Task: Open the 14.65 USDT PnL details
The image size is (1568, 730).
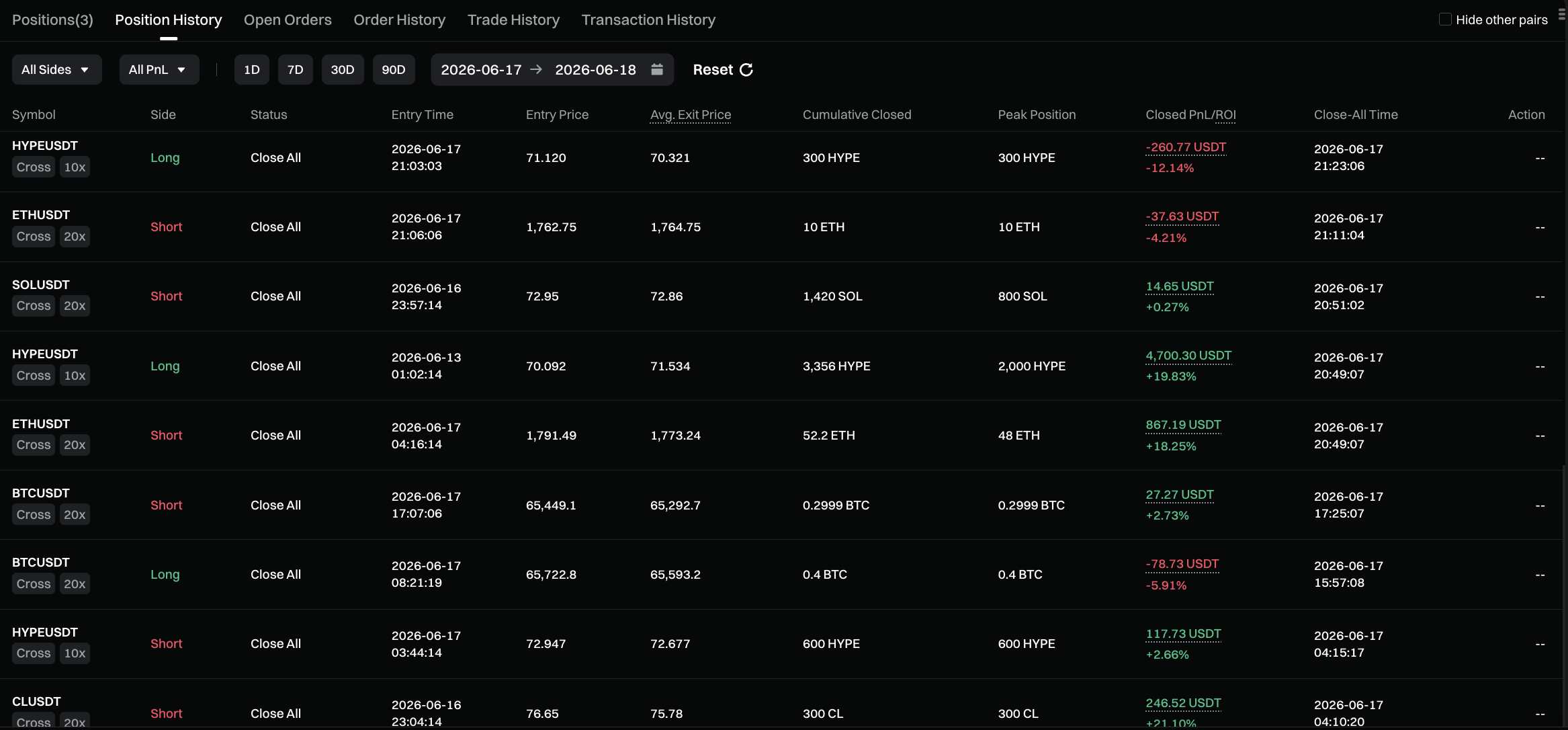Action: 1180,286
